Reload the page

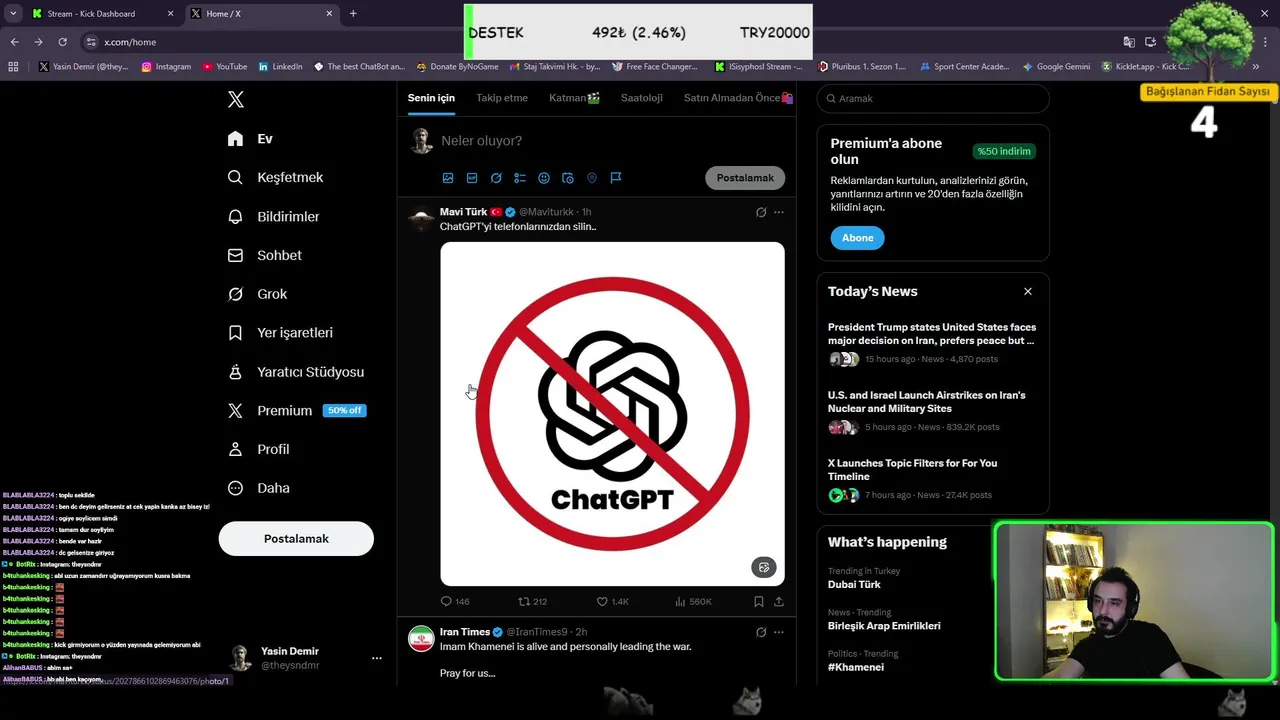pos(62,42)
